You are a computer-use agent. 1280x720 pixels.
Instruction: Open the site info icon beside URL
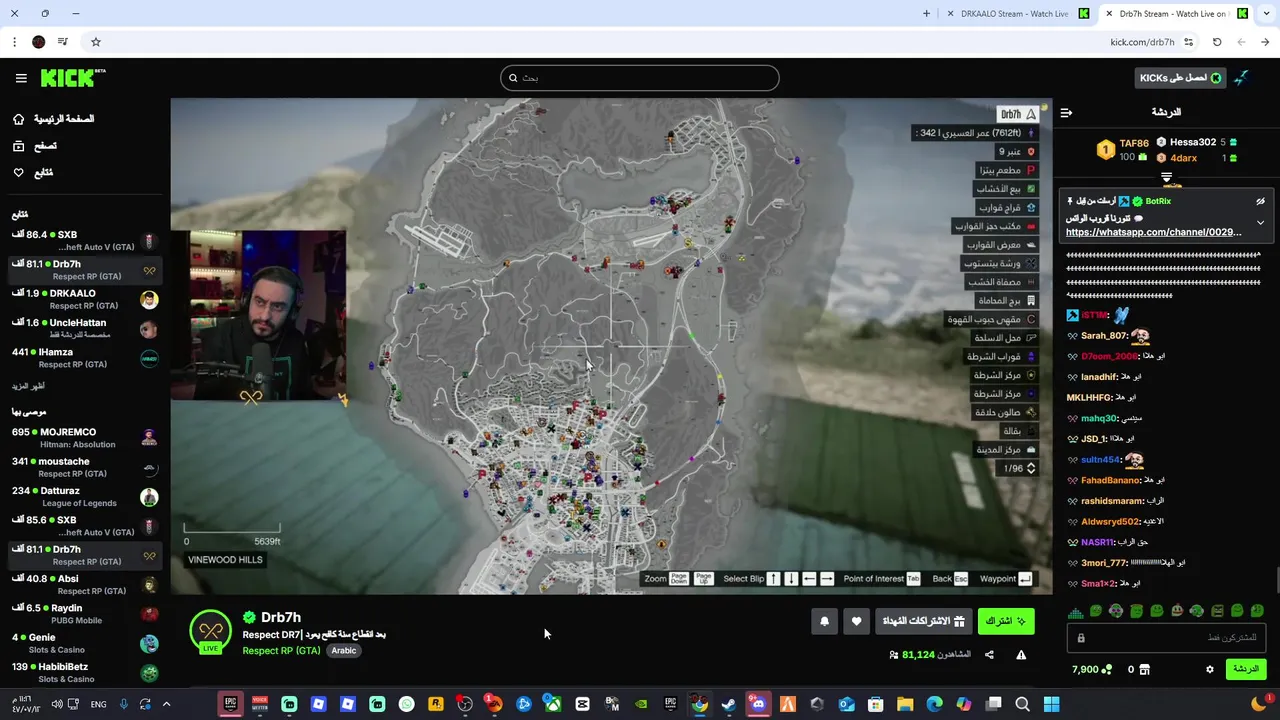coord(1188,42)
